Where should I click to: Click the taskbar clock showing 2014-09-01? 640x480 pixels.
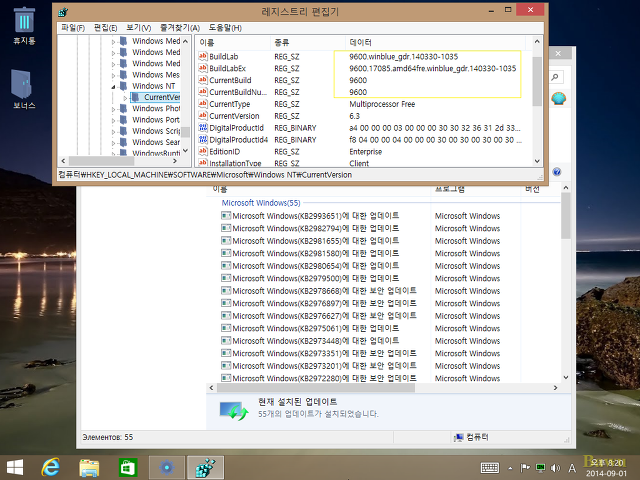(607, 468)
